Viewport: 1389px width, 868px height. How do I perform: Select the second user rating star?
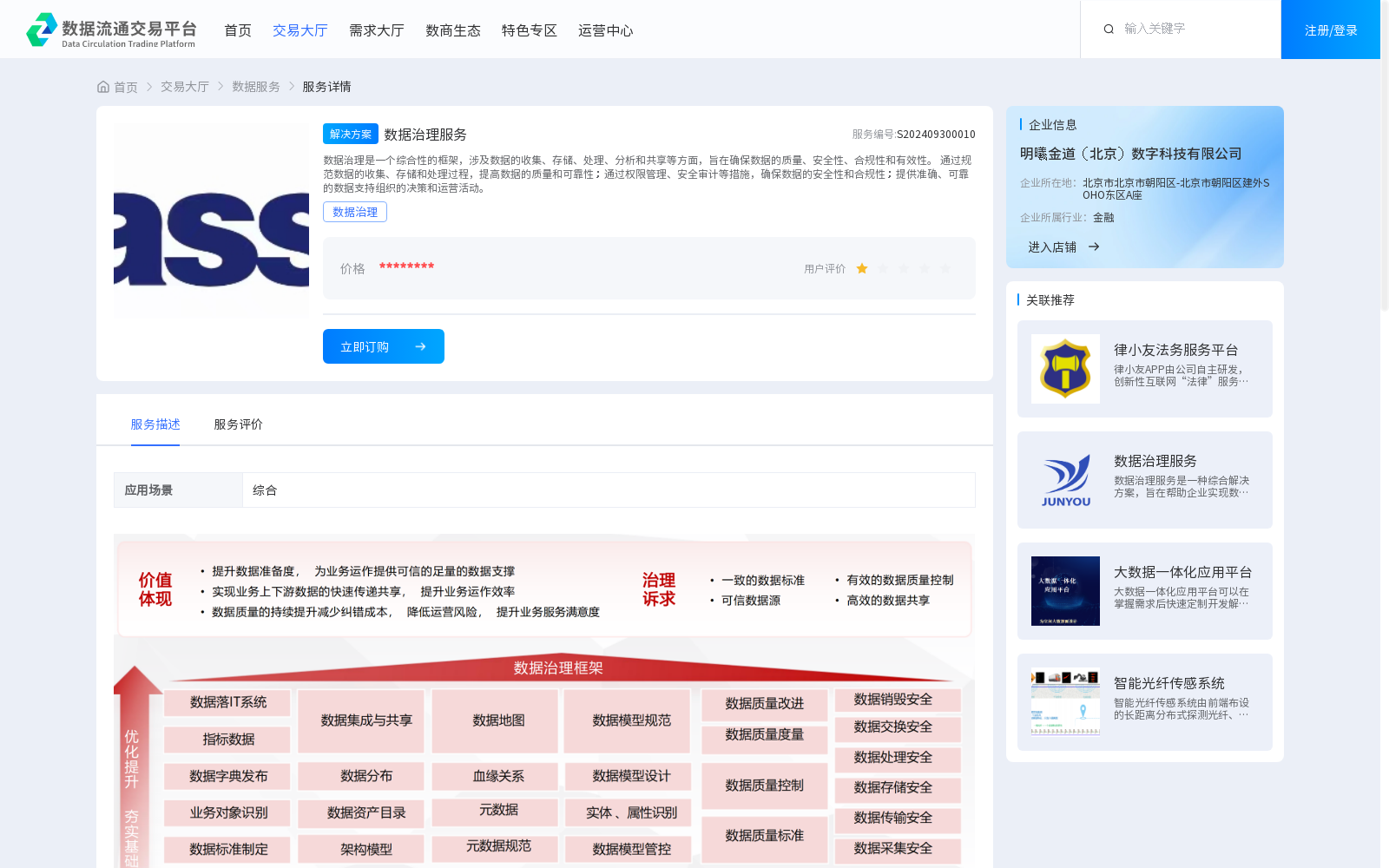click(x=883, y=269)
